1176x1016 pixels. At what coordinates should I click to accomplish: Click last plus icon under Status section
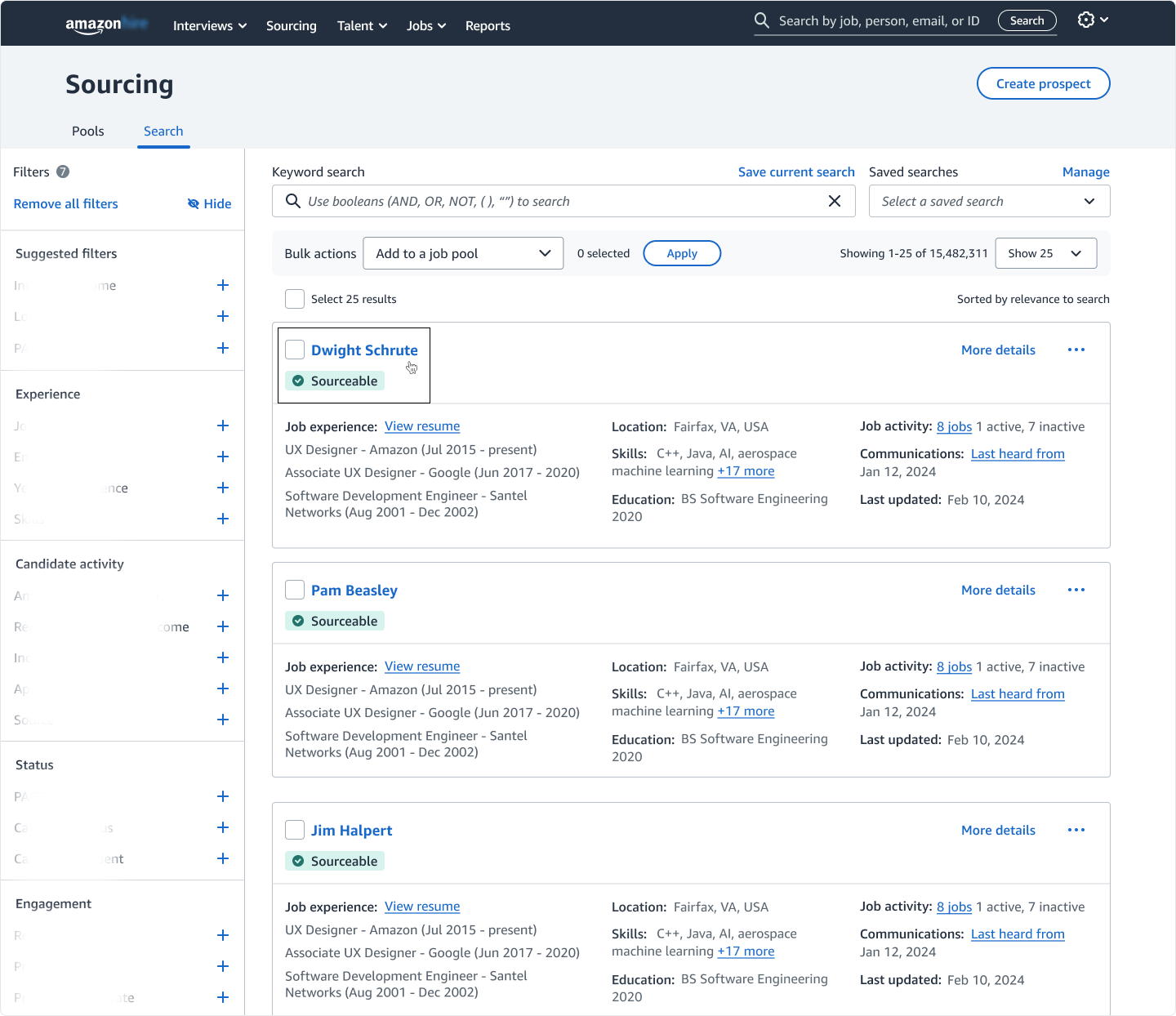pyautogui.click(x=223, y=858)
